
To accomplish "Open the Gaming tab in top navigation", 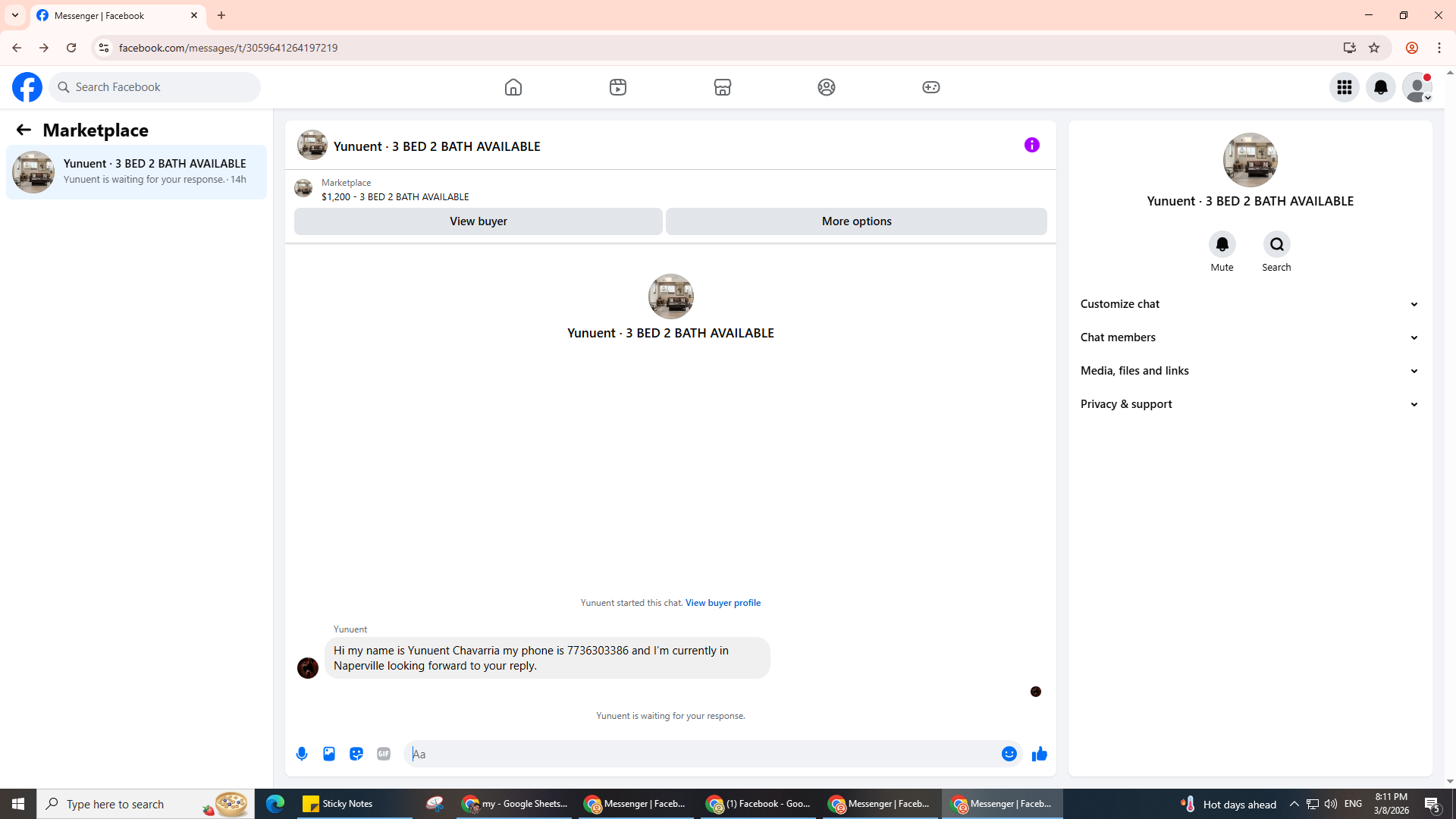I will point(930,87).
